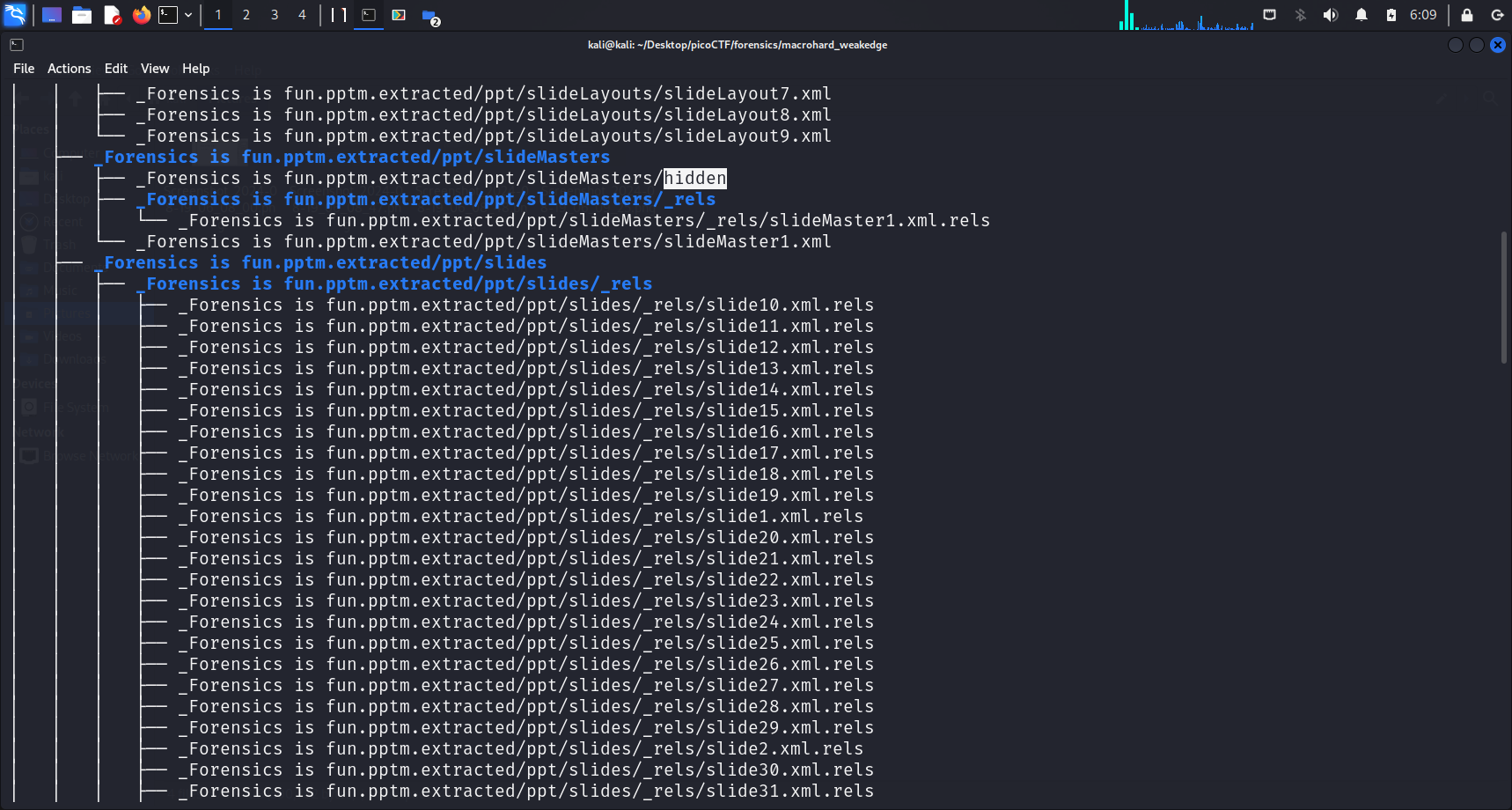
Task: Open the text editor panel launcher
Action: pyautogui.click(x=112, y=15)
